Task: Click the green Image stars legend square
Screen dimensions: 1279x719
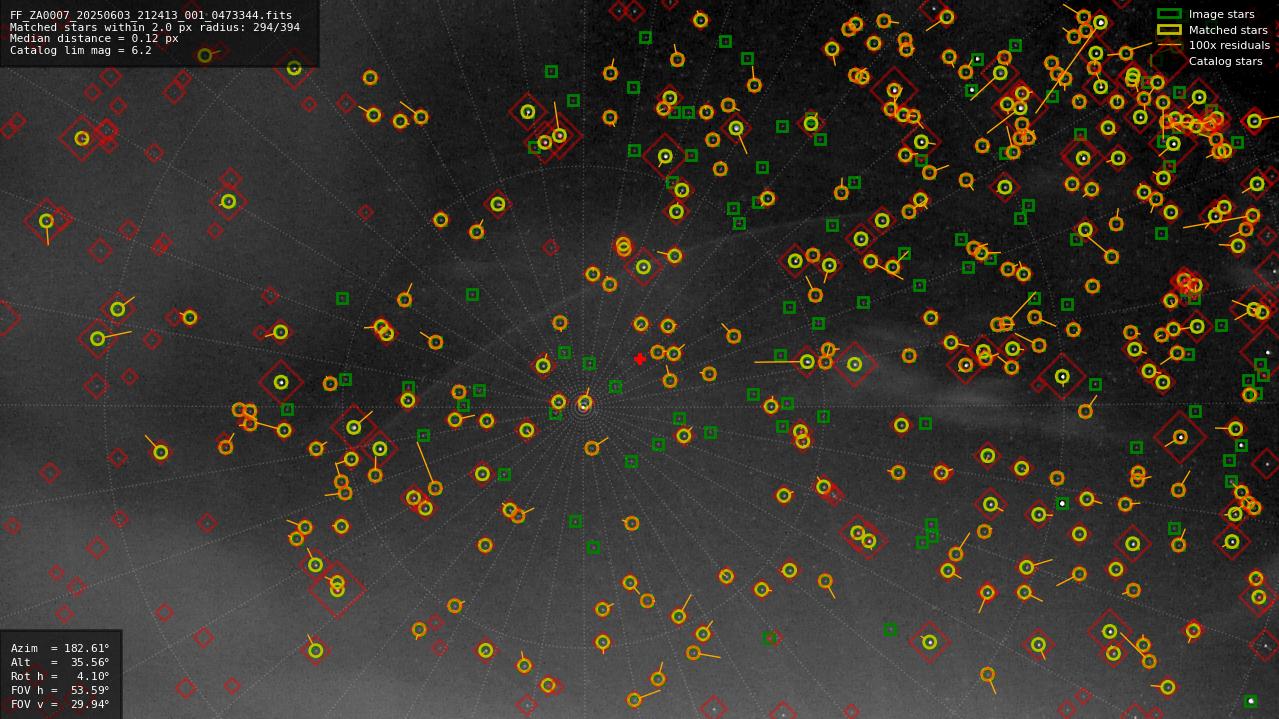Action: tap(1169, 14)
